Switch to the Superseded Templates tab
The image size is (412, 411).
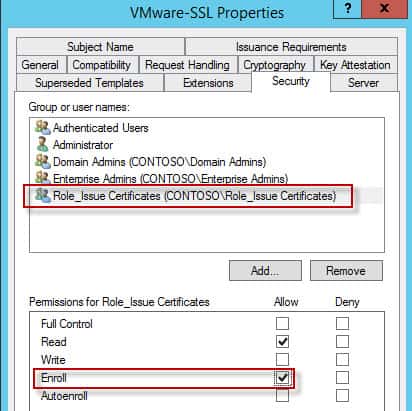pyautogui.click(x=89, y=83)
